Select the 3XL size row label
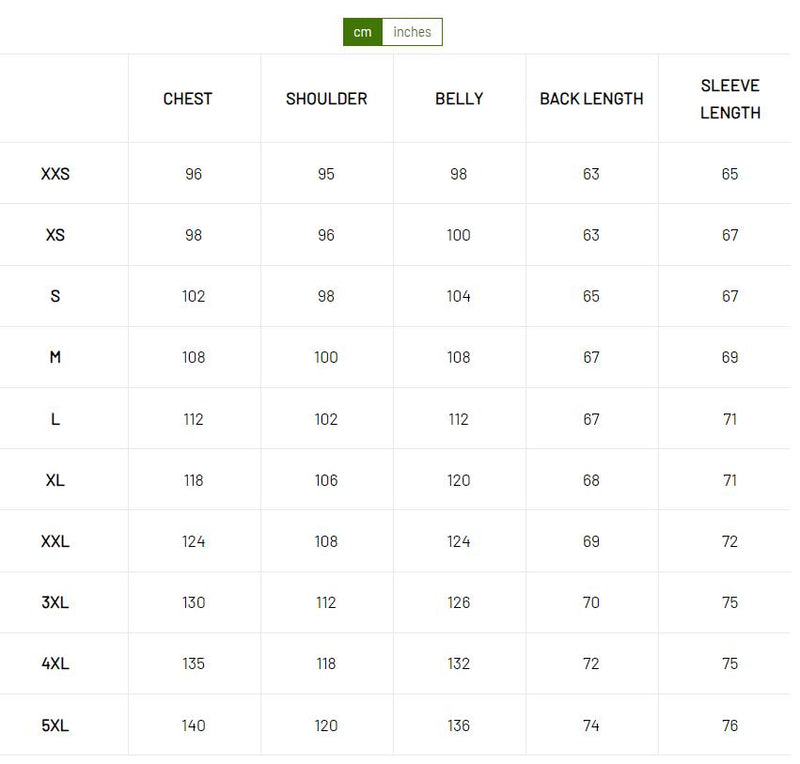 [55, 602]
